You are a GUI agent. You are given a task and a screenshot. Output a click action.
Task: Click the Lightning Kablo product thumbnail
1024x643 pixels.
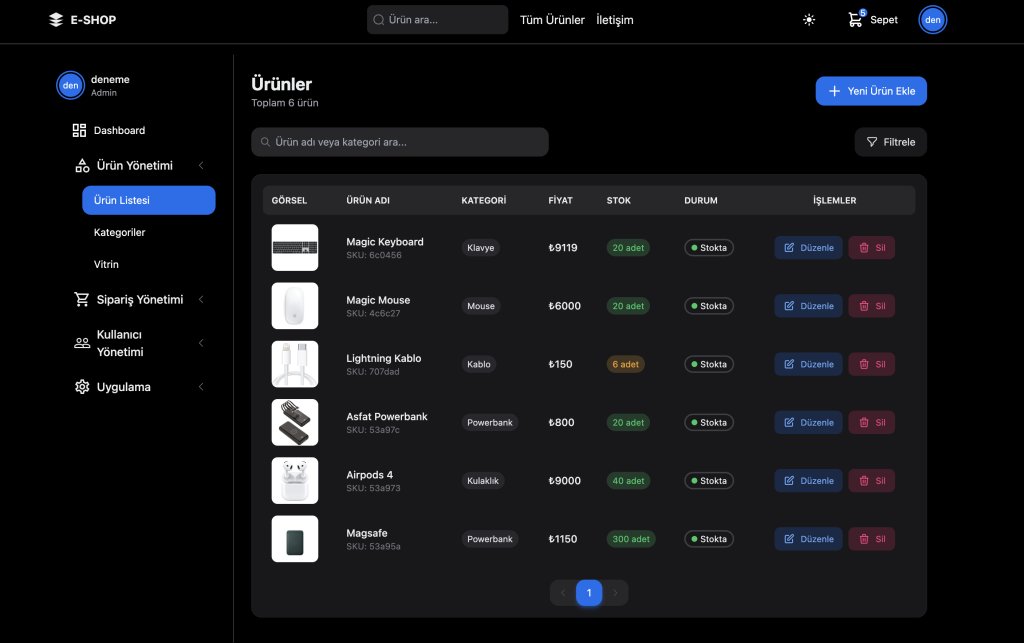(295, 364)
